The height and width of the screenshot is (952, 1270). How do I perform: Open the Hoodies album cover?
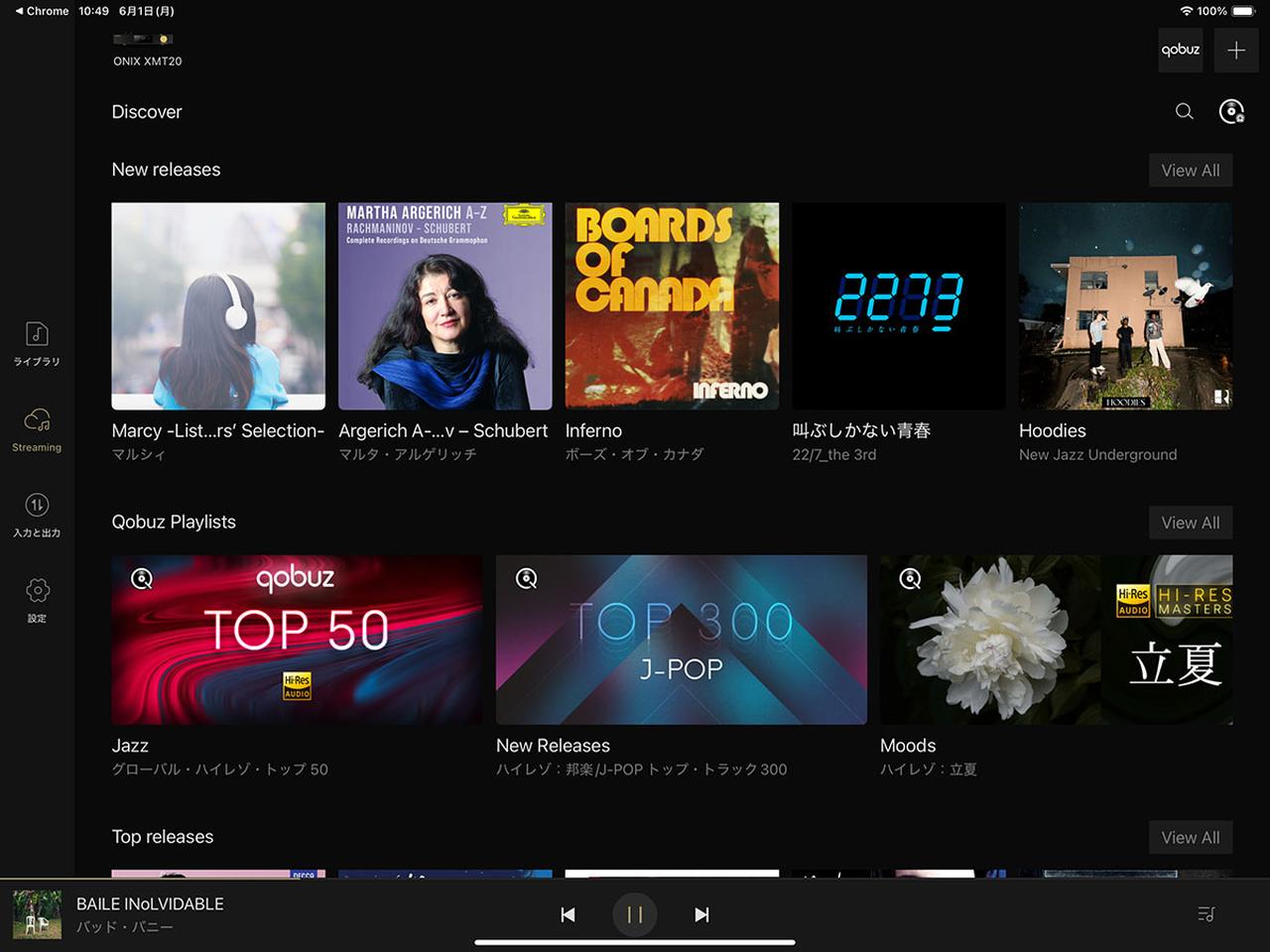click(x=1126, y=306)
